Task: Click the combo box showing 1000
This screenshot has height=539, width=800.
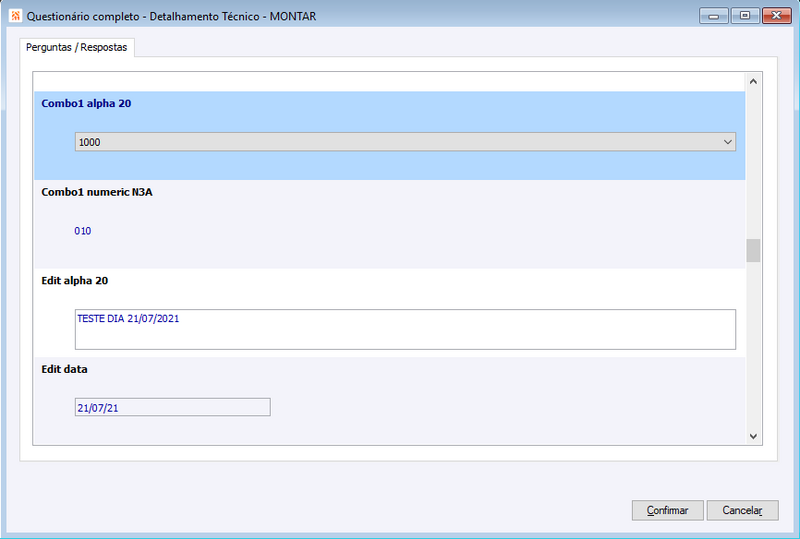Action: tap(405, 142)
